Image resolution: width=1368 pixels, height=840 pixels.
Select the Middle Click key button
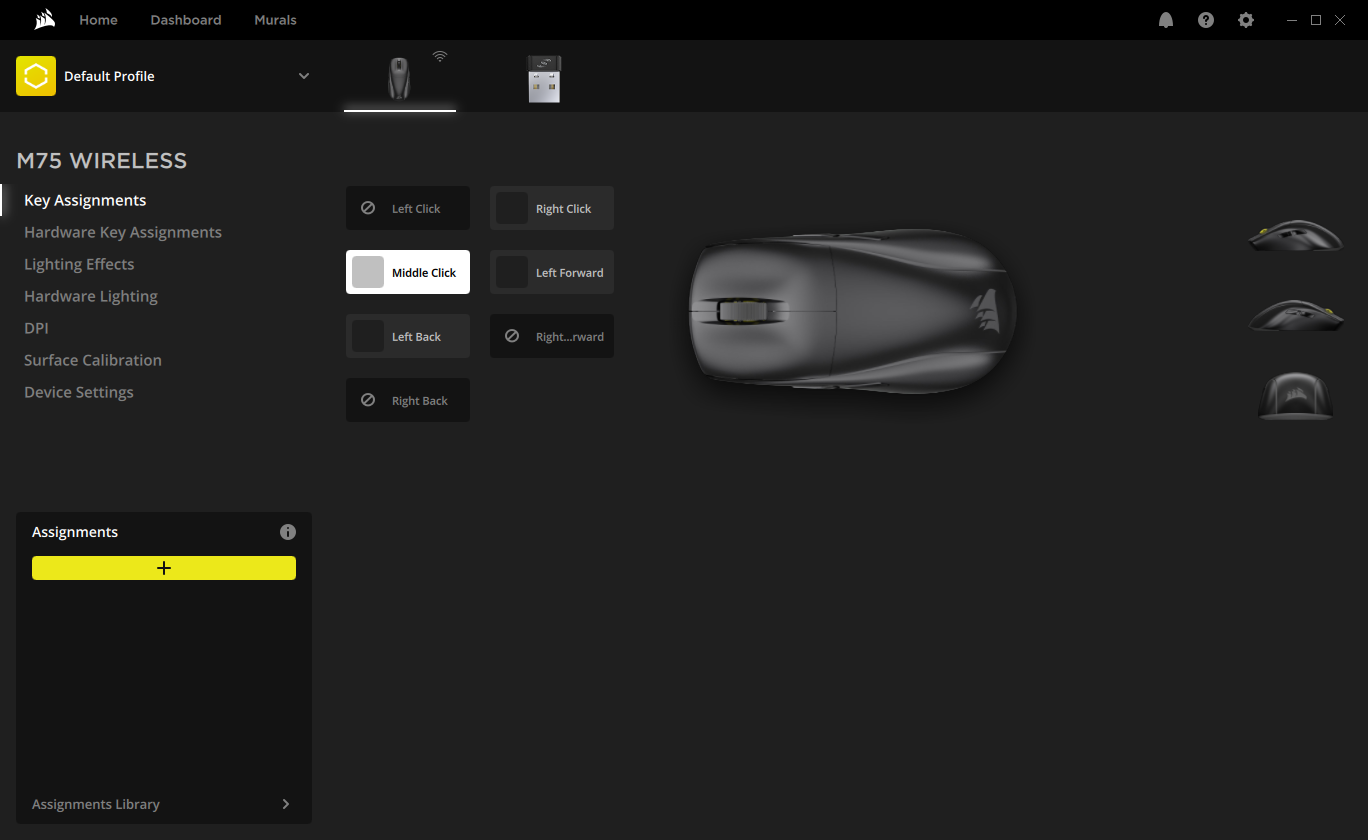408,272
